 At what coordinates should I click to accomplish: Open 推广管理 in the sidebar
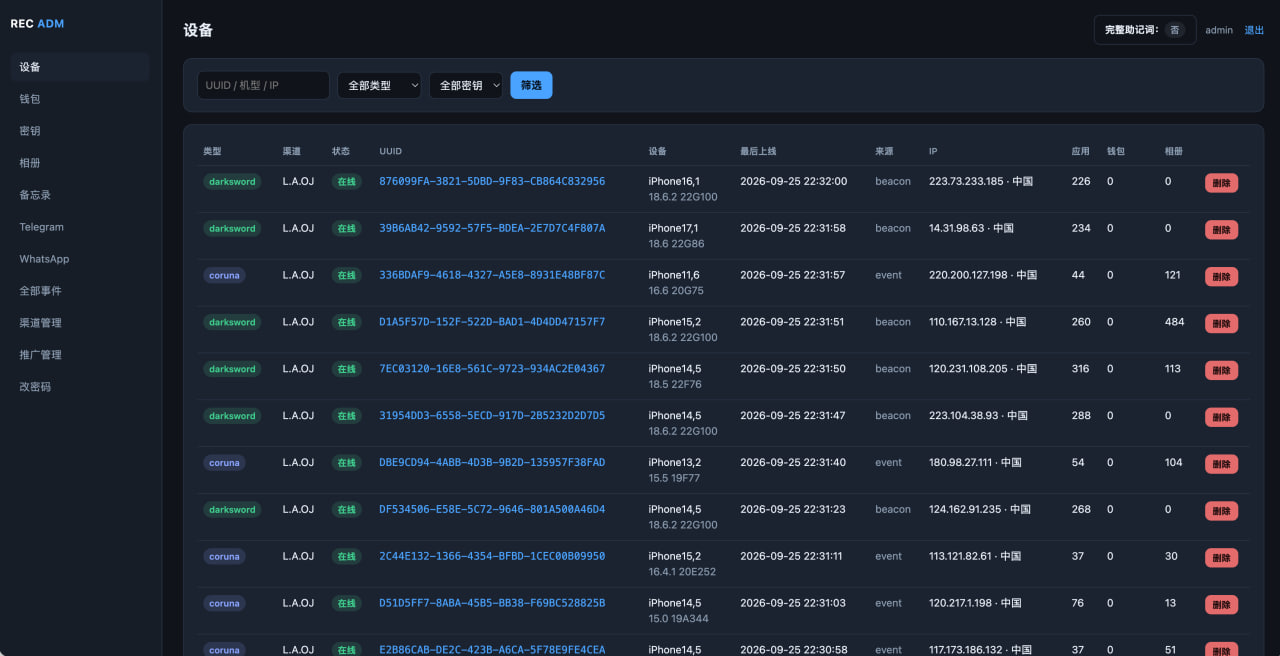point(80,355)
